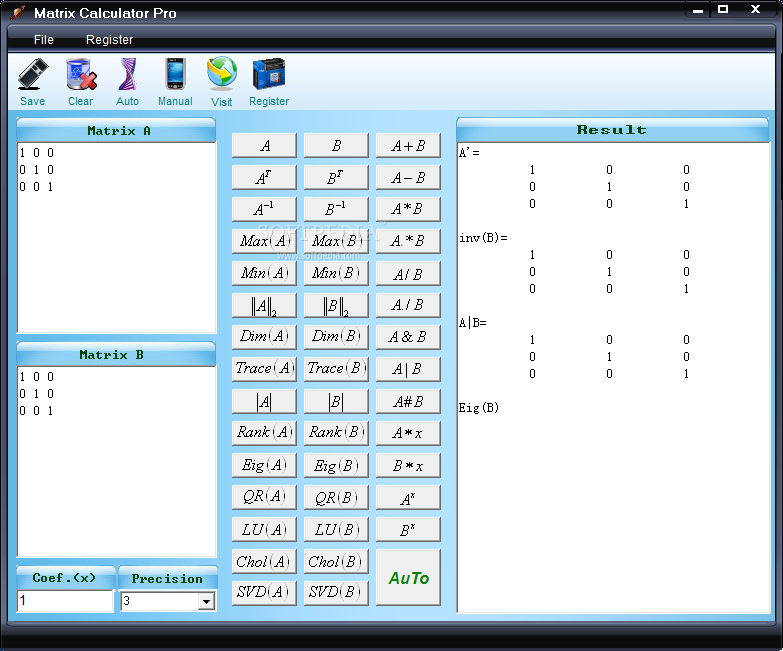Click the Dim(B) button
Image resolution: width=783 pixels, height=651 pixels.
[336, 337]
